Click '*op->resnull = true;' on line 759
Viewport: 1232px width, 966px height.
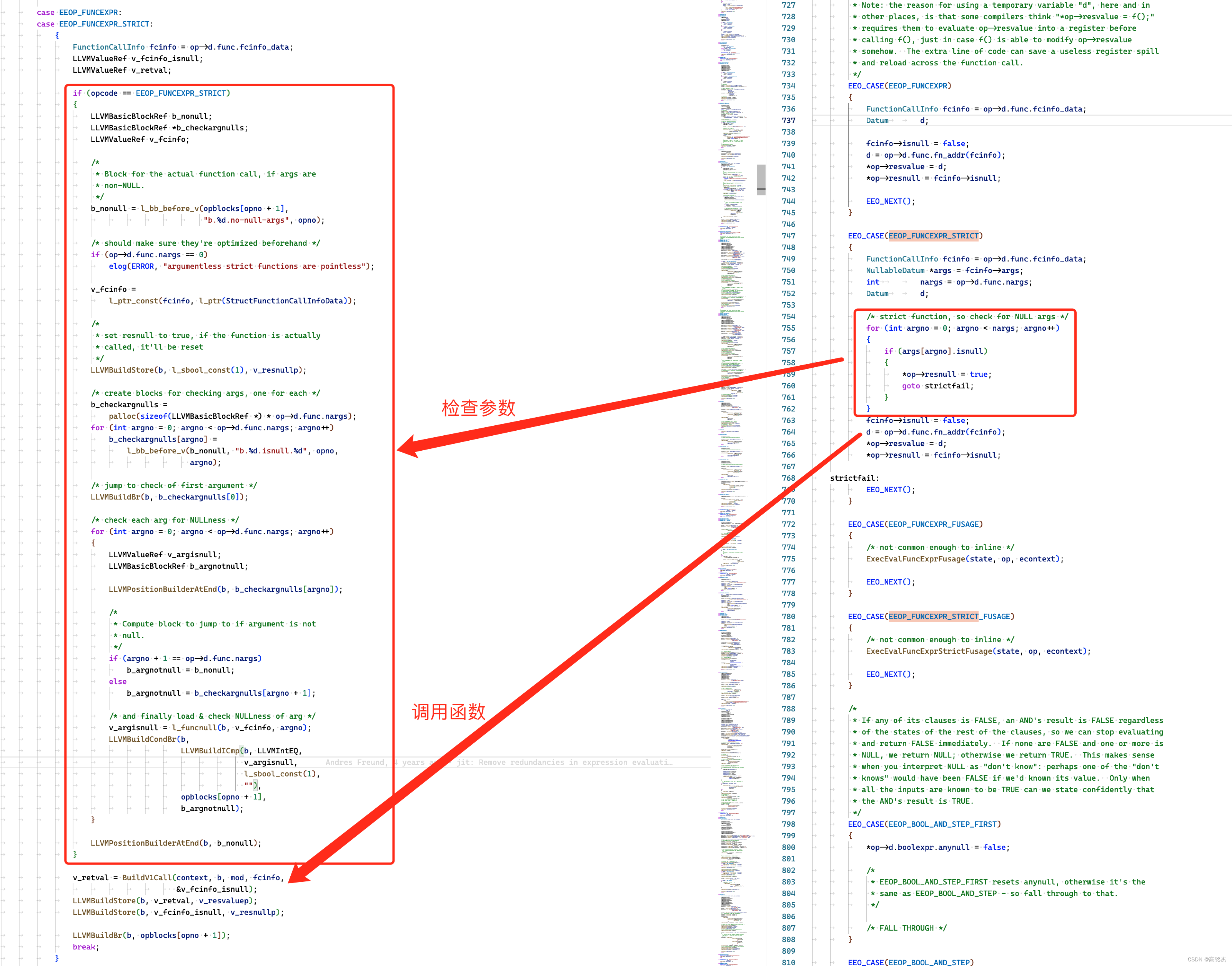947,375
